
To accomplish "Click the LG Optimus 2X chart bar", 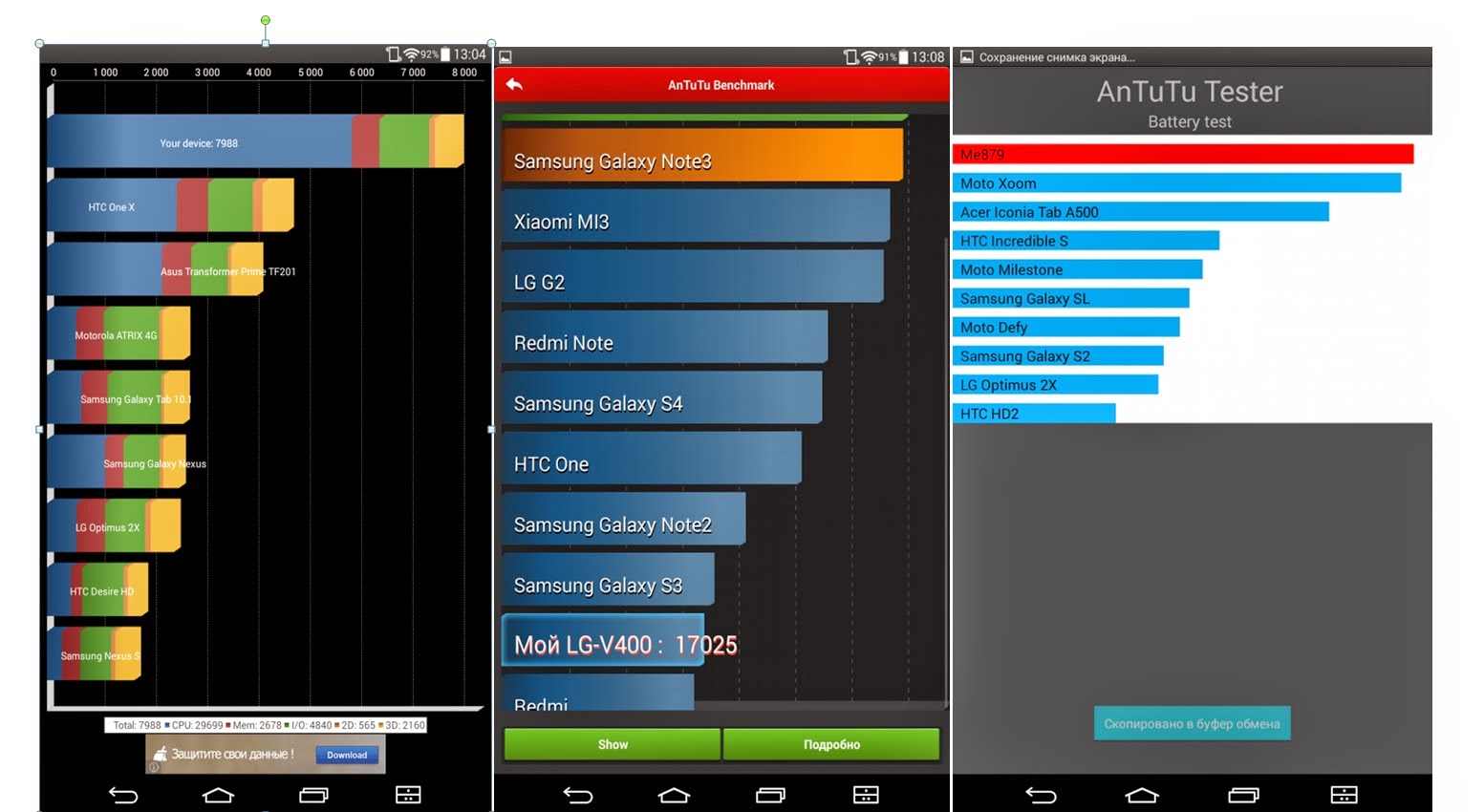I will point(114,525).
